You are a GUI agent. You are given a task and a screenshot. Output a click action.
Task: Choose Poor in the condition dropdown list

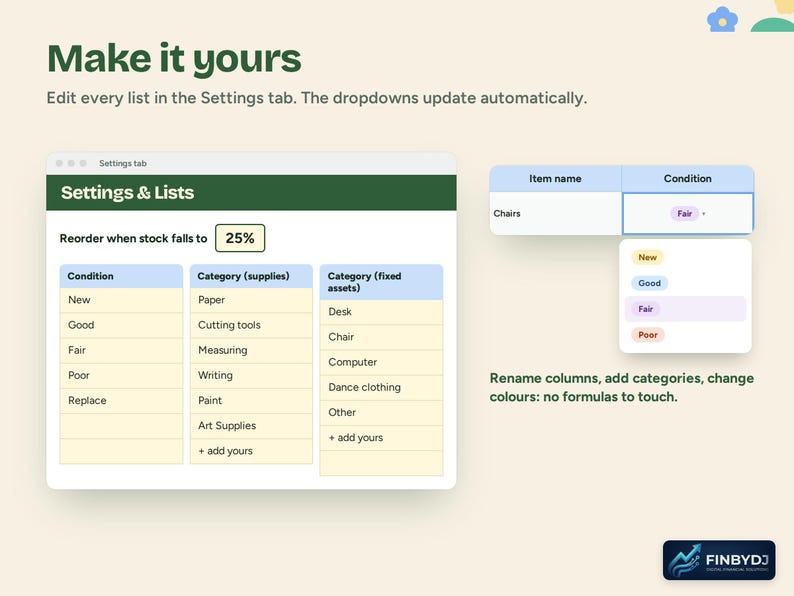pyautogui.click(x=648, y=335)
